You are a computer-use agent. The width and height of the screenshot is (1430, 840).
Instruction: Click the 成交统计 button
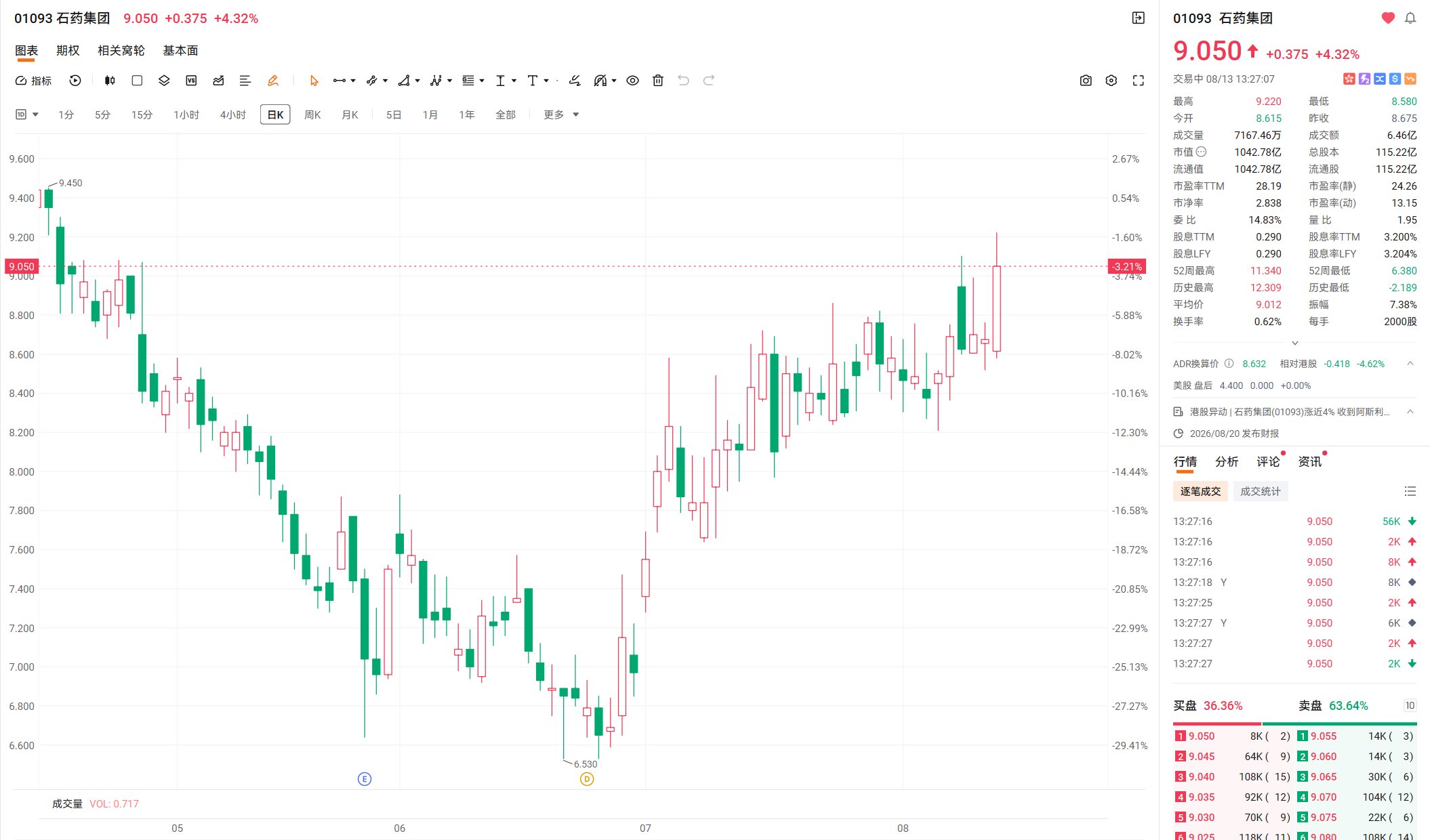click(x=1261, y=491)
